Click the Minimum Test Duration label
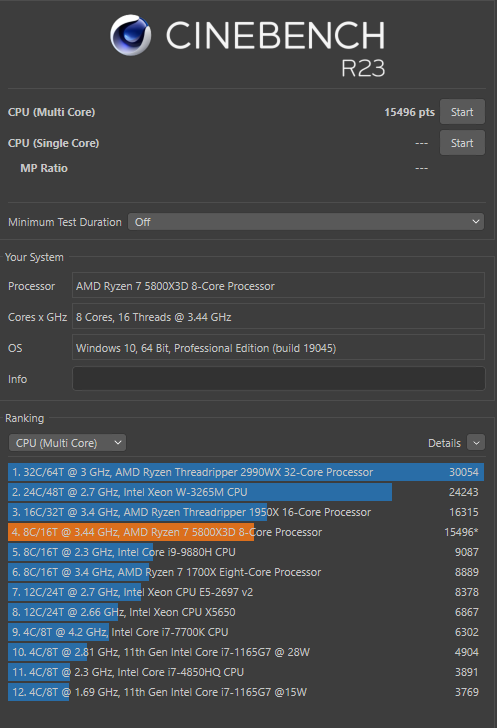The height and width of the screenshot is (728, 497). pos(65,222)
